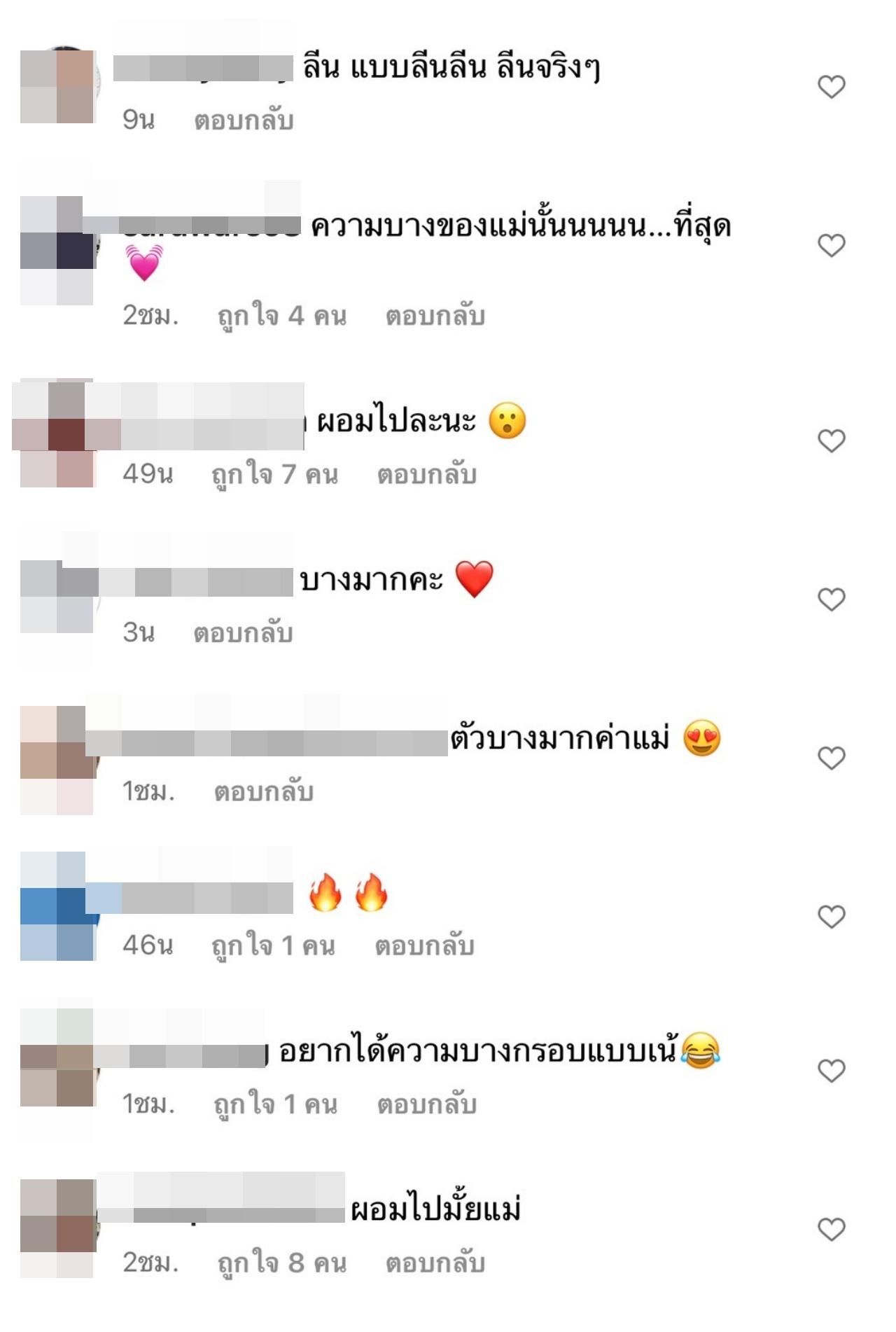View 'ถูกใจ 4 คน' likes list
Viewport: 896px width, 1332px height.
282,317
